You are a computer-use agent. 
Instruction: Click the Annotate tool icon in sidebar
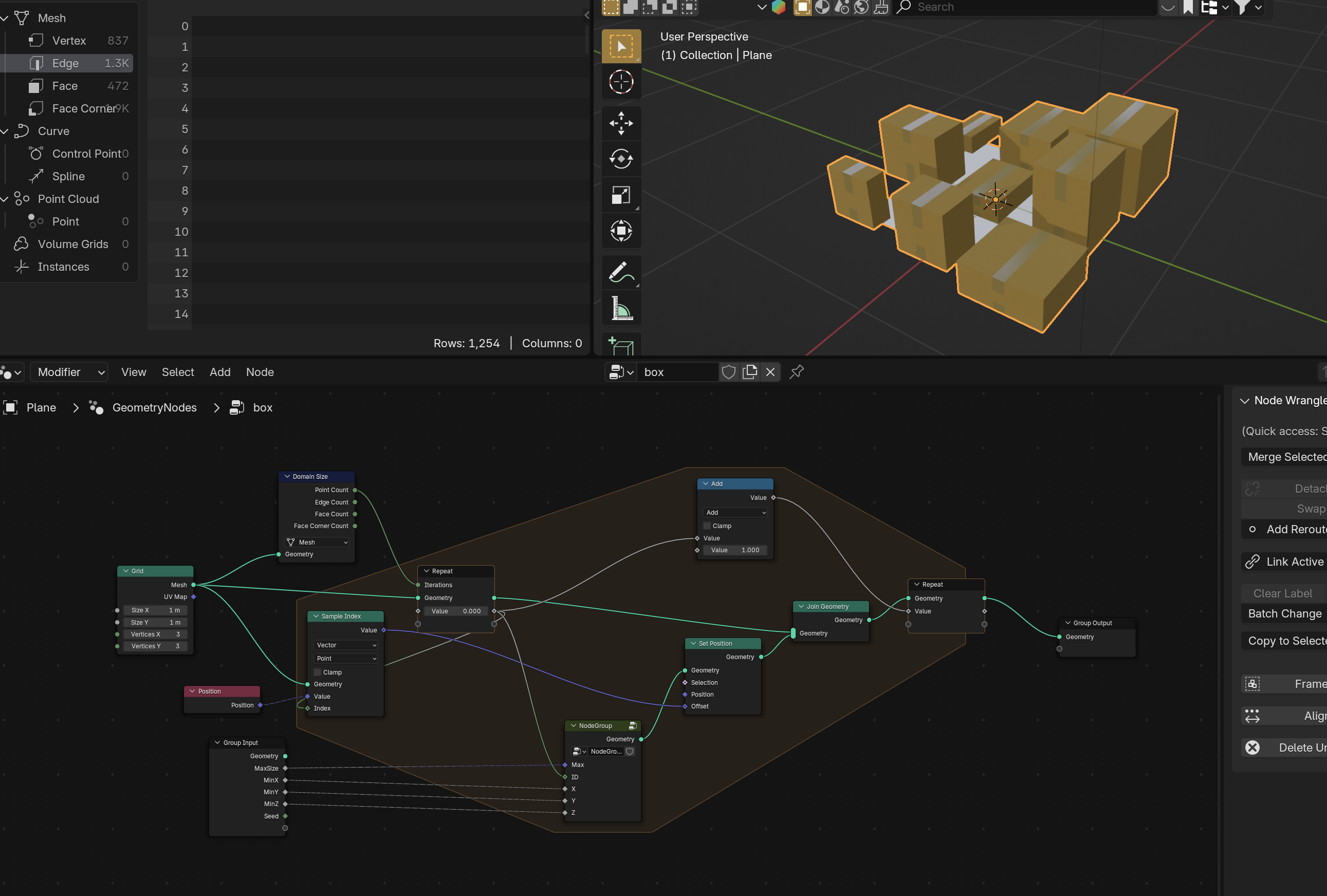click(621, 272)
